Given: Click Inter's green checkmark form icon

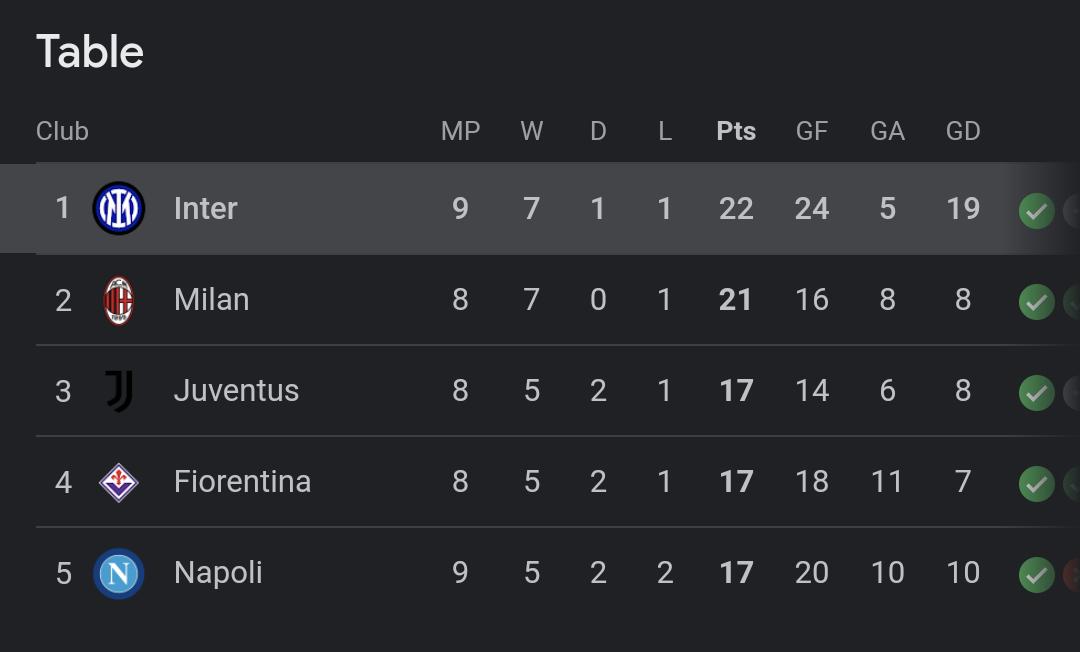Looking at the screenshot, I should click(1037, 211).
